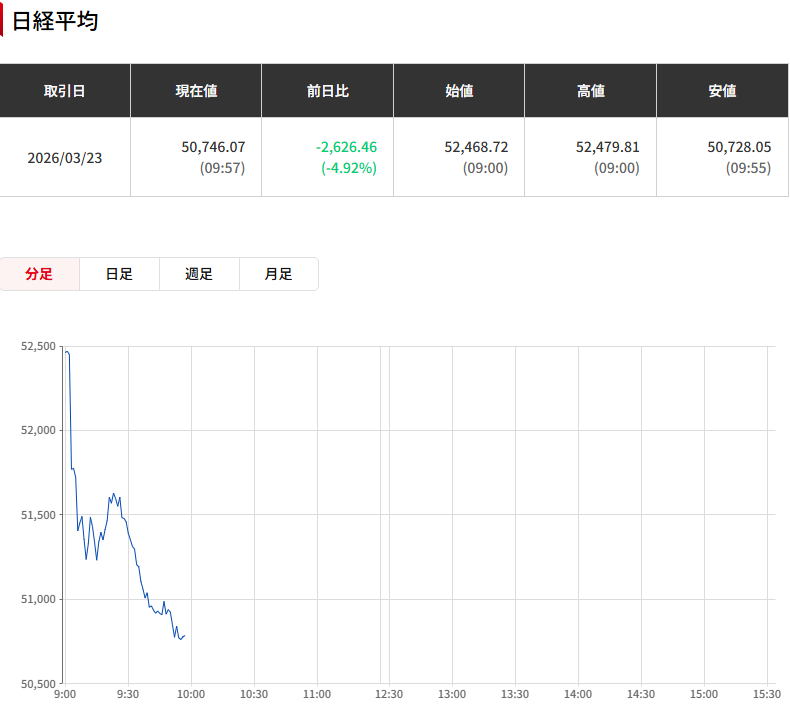
Task: Click the high value 52,479.81
Action: pyautogui.click(x=608, y=147)
